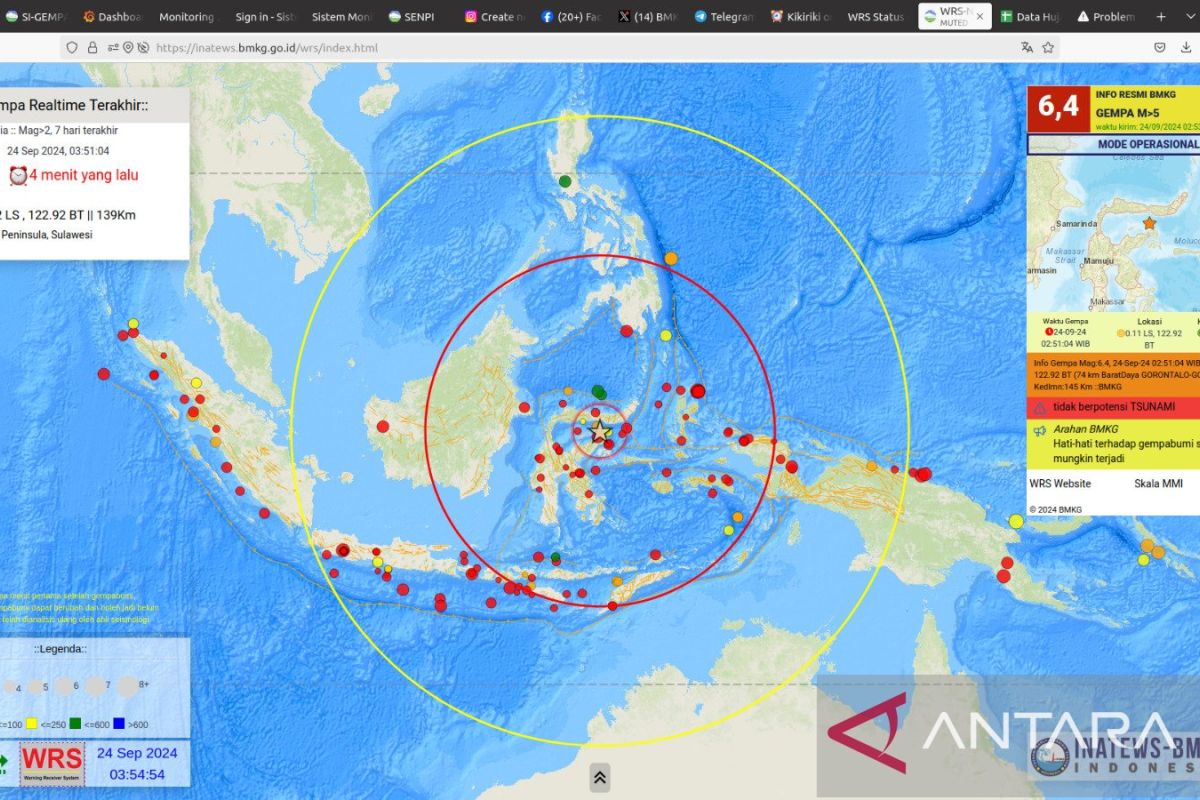Close the active WRS tab
The width and height of the screenshot is (1200, 800).
pyautogui.click(x=979, y=17)
